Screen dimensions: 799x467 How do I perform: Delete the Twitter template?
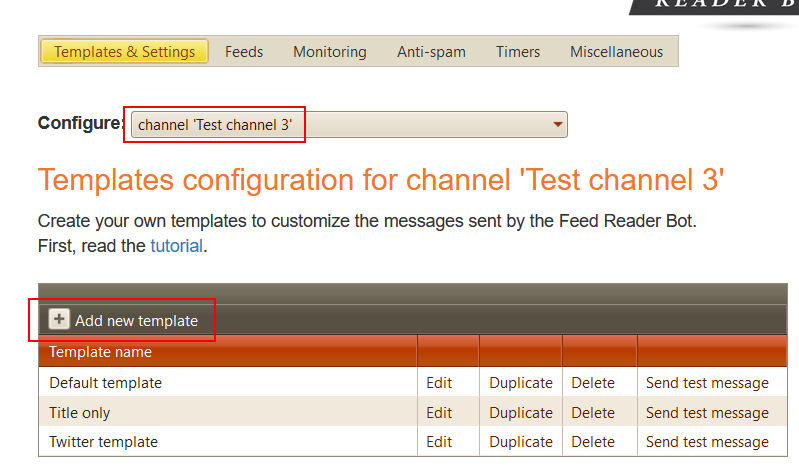tap(593, 442)
